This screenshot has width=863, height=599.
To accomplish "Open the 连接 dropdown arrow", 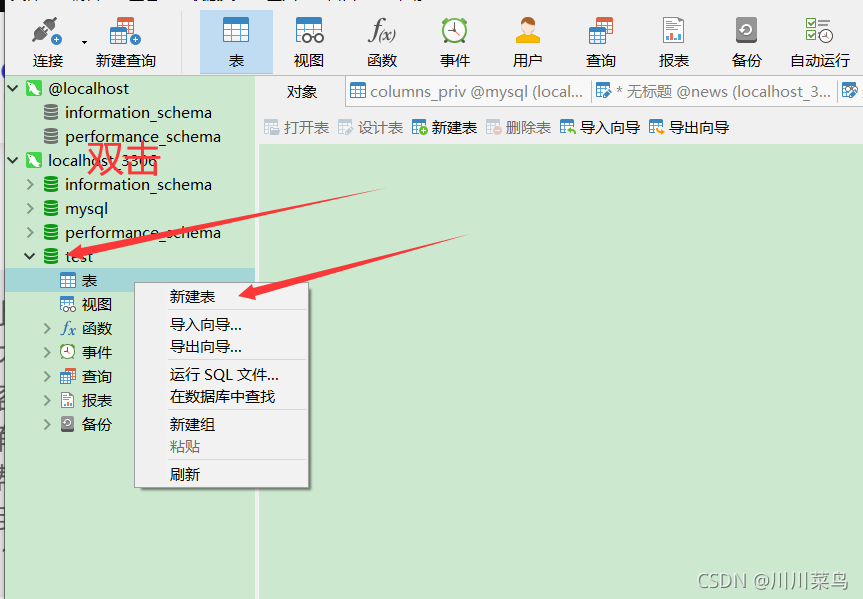I will click(x=84, y=42).
